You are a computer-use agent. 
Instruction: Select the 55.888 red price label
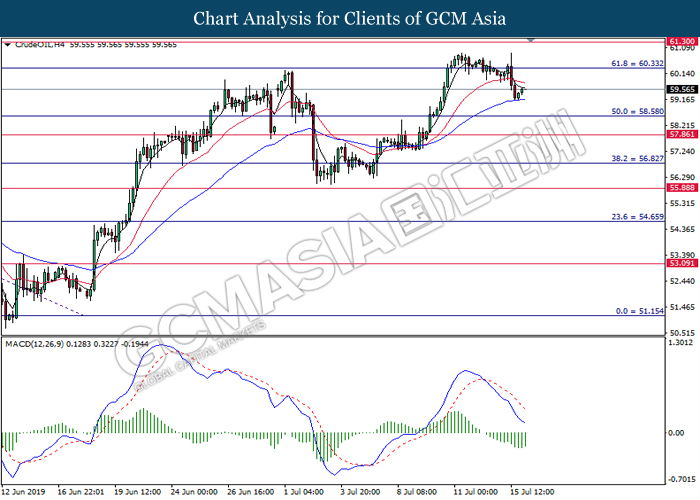pyautogui.click(x=682, y=188)
